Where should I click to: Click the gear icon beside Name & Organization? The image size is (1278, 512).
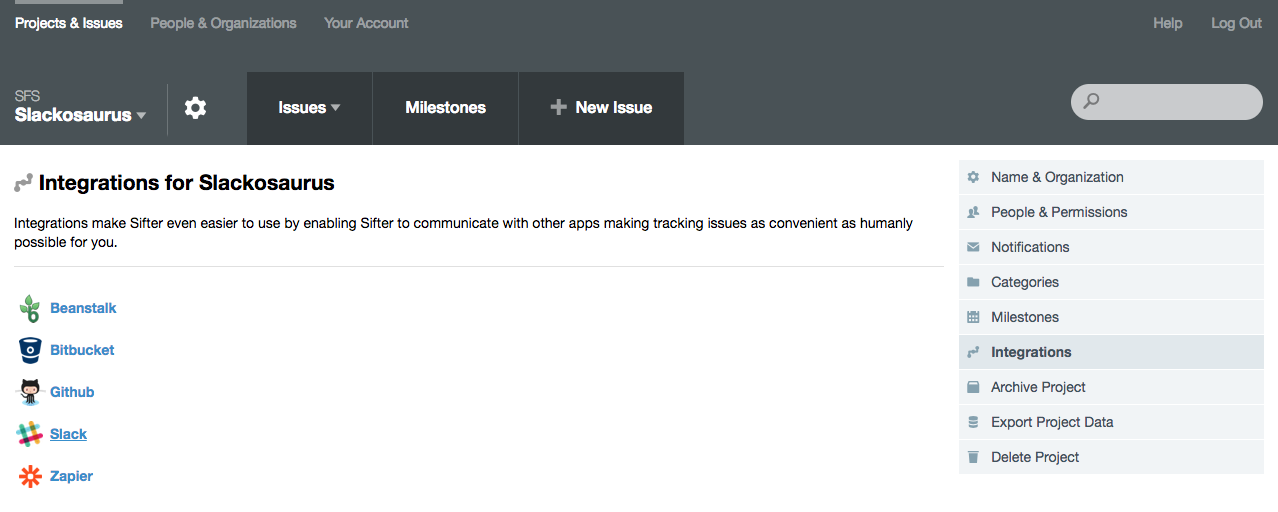[973, 177]
